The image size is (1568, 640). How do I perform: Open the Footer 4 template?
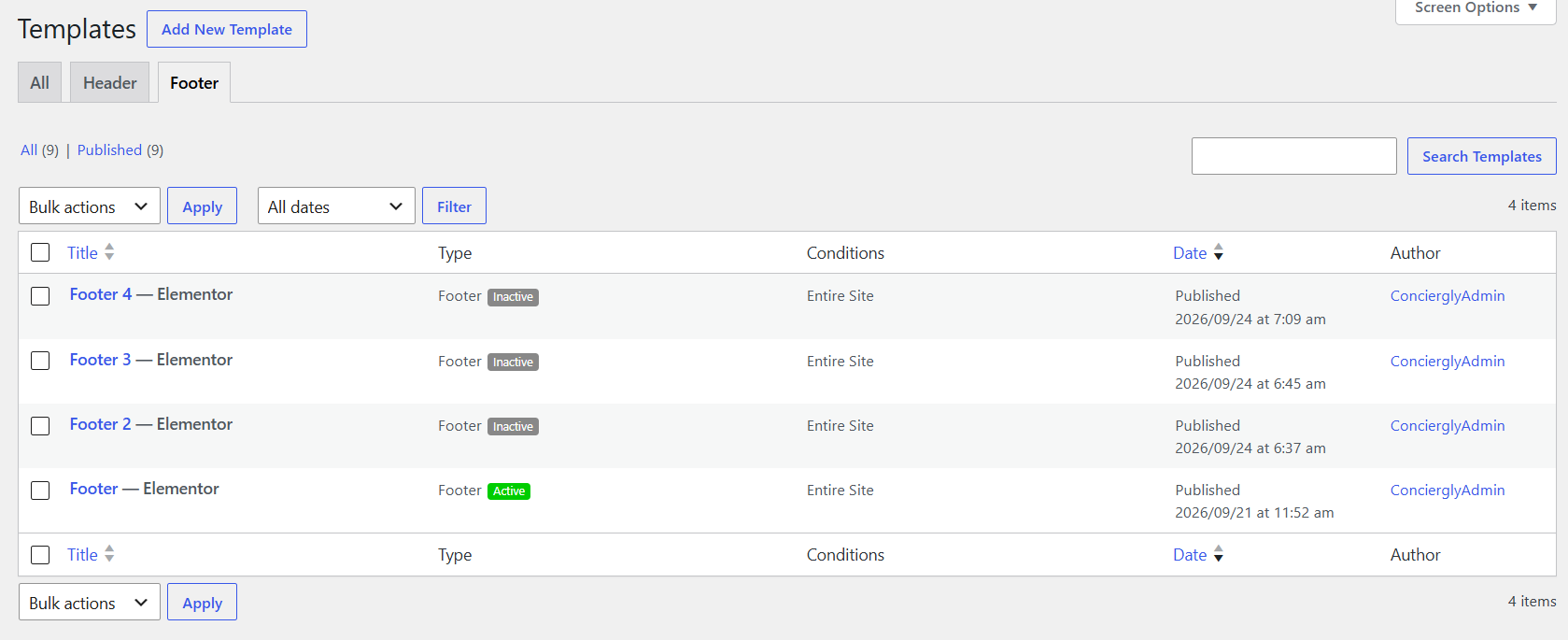pos(101,294)
